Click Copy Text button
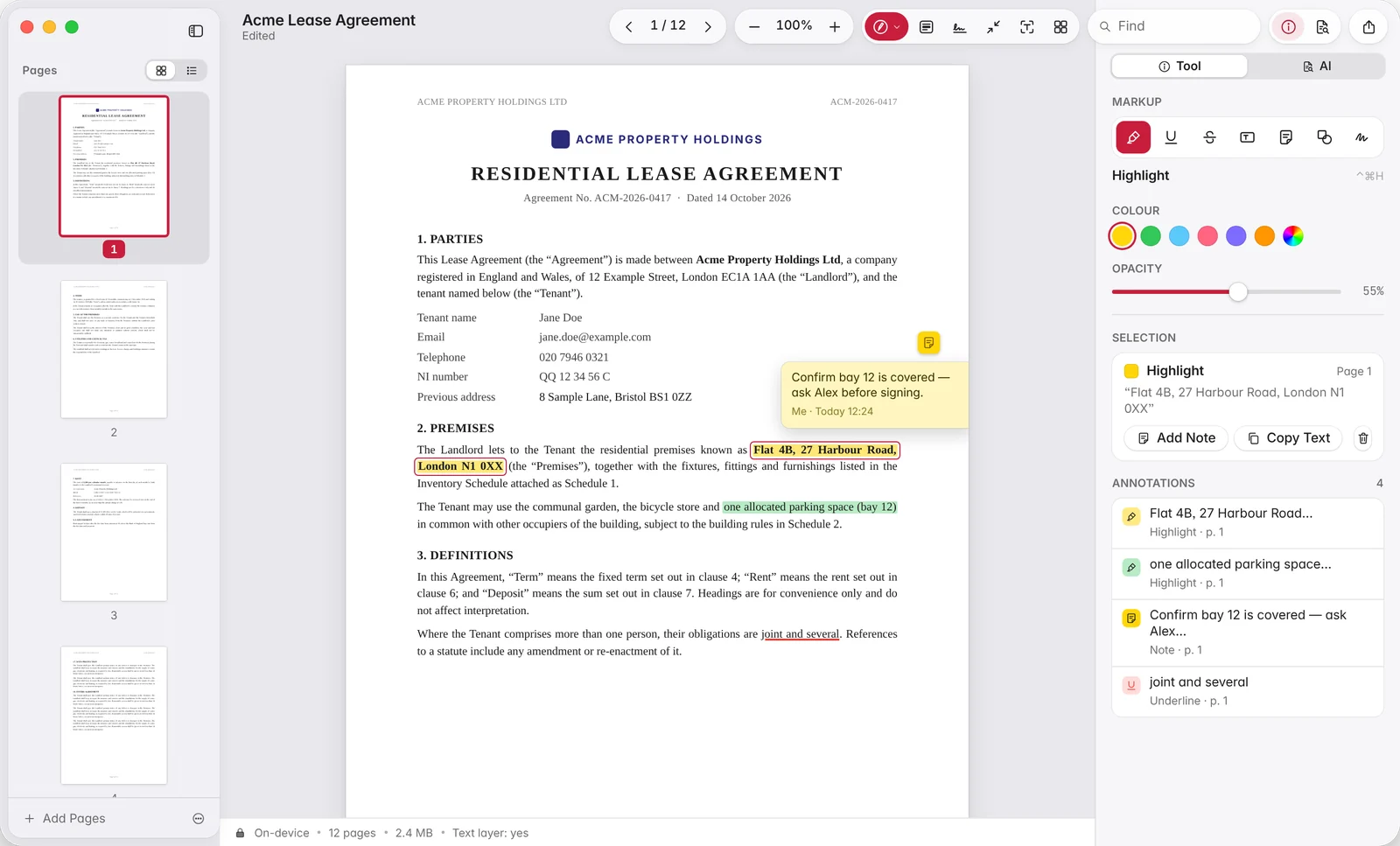This screenshot has height=846, width=1400. point(1288,438)
